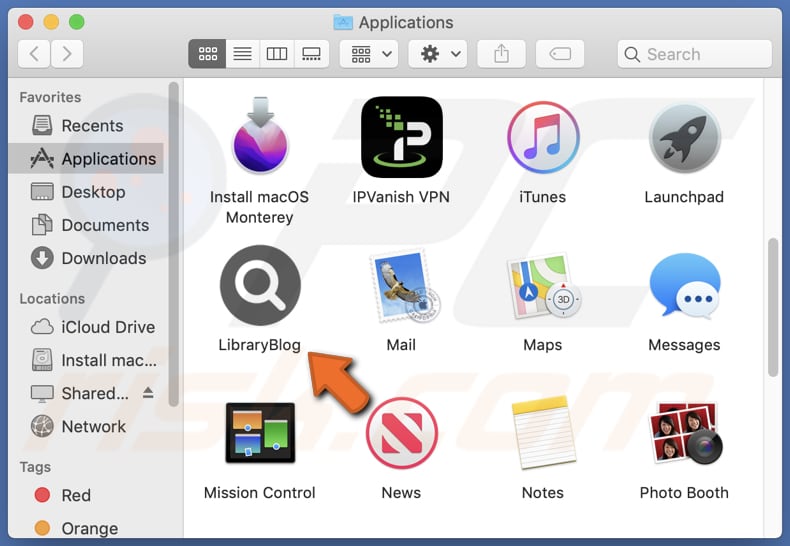This screenshot has width=790, height=546.
Task: Select the News app icon
Action: click(x=402, y=433)
